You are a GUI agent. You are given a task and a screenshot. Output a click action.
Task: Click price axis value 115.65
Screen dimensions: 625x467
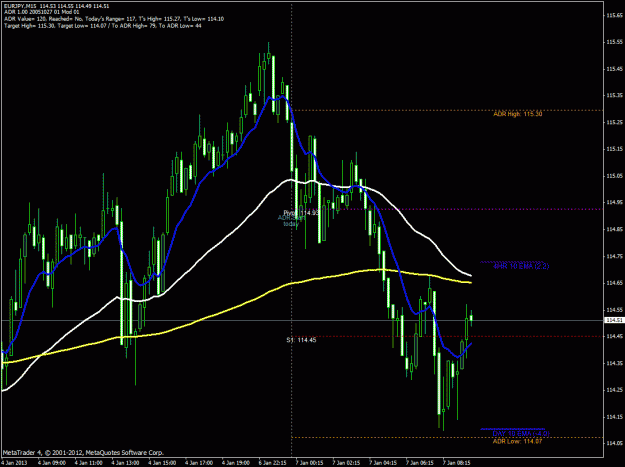pyautogui.click(x=614, y=16)
